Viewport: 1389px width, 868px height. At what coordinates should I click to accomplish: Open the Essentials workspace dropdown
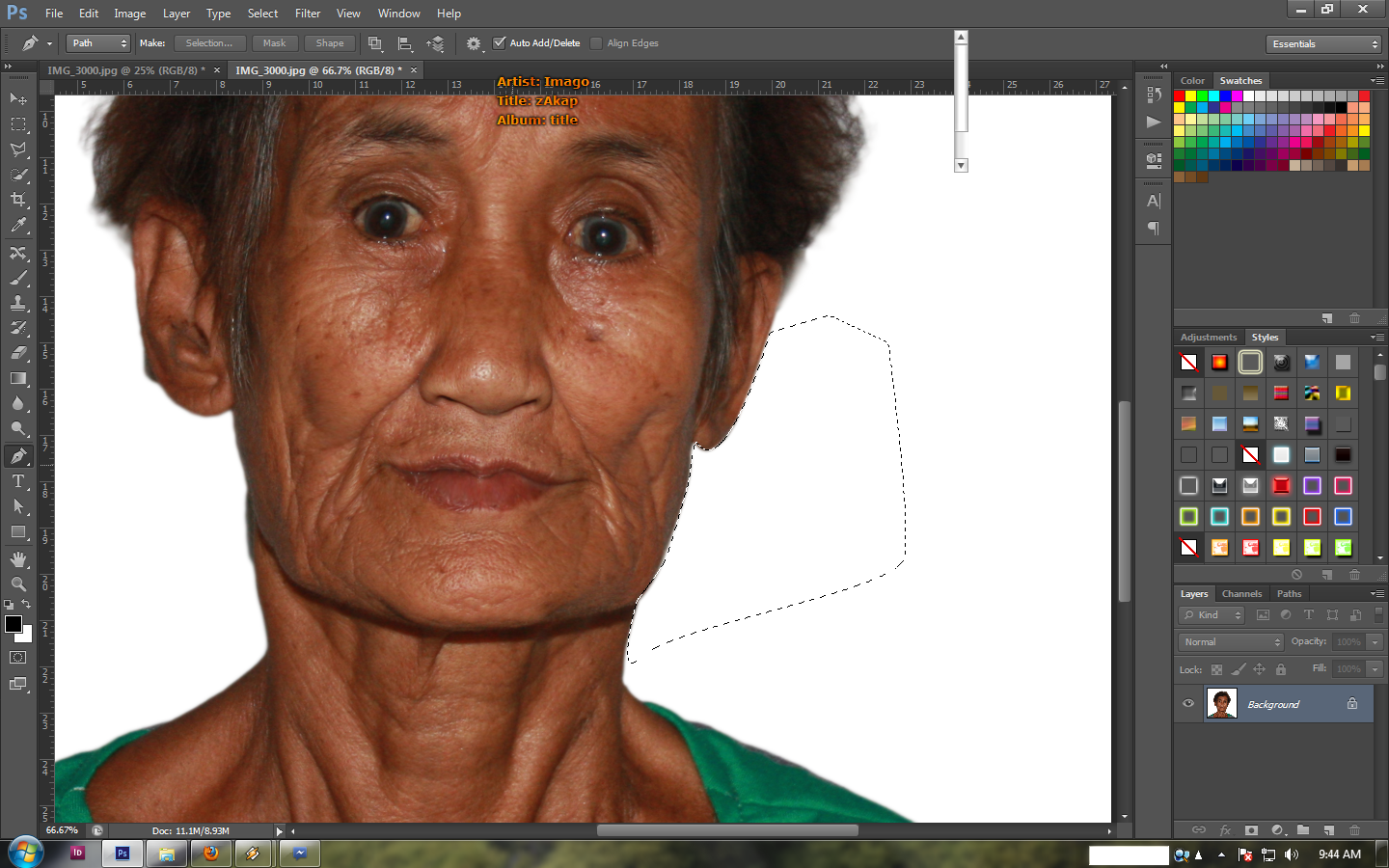(x=1324, y=44)
